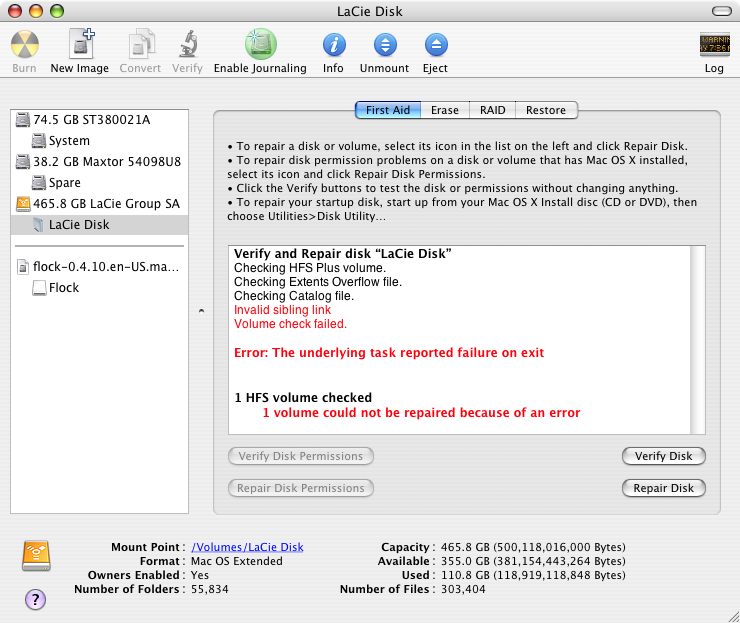740x623 pixels.
Task: Click the "Volume check failed." line
Action: (290, 324)
